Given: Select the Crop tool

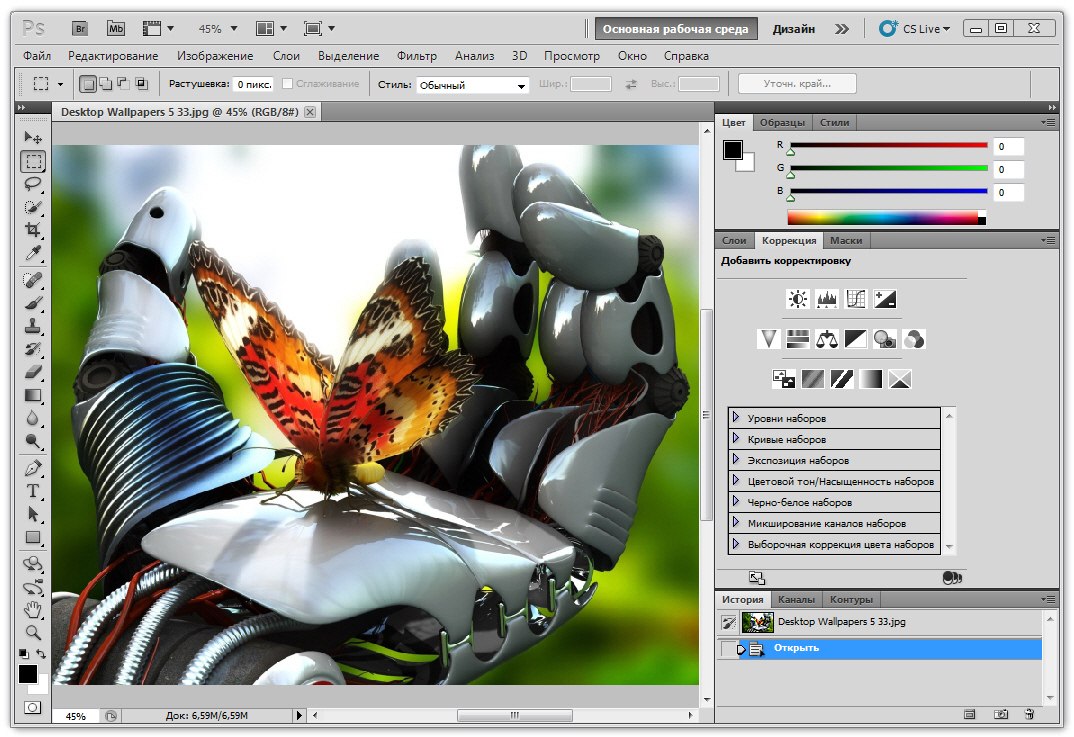Looking at the screenshot, I should click(33, 230).
